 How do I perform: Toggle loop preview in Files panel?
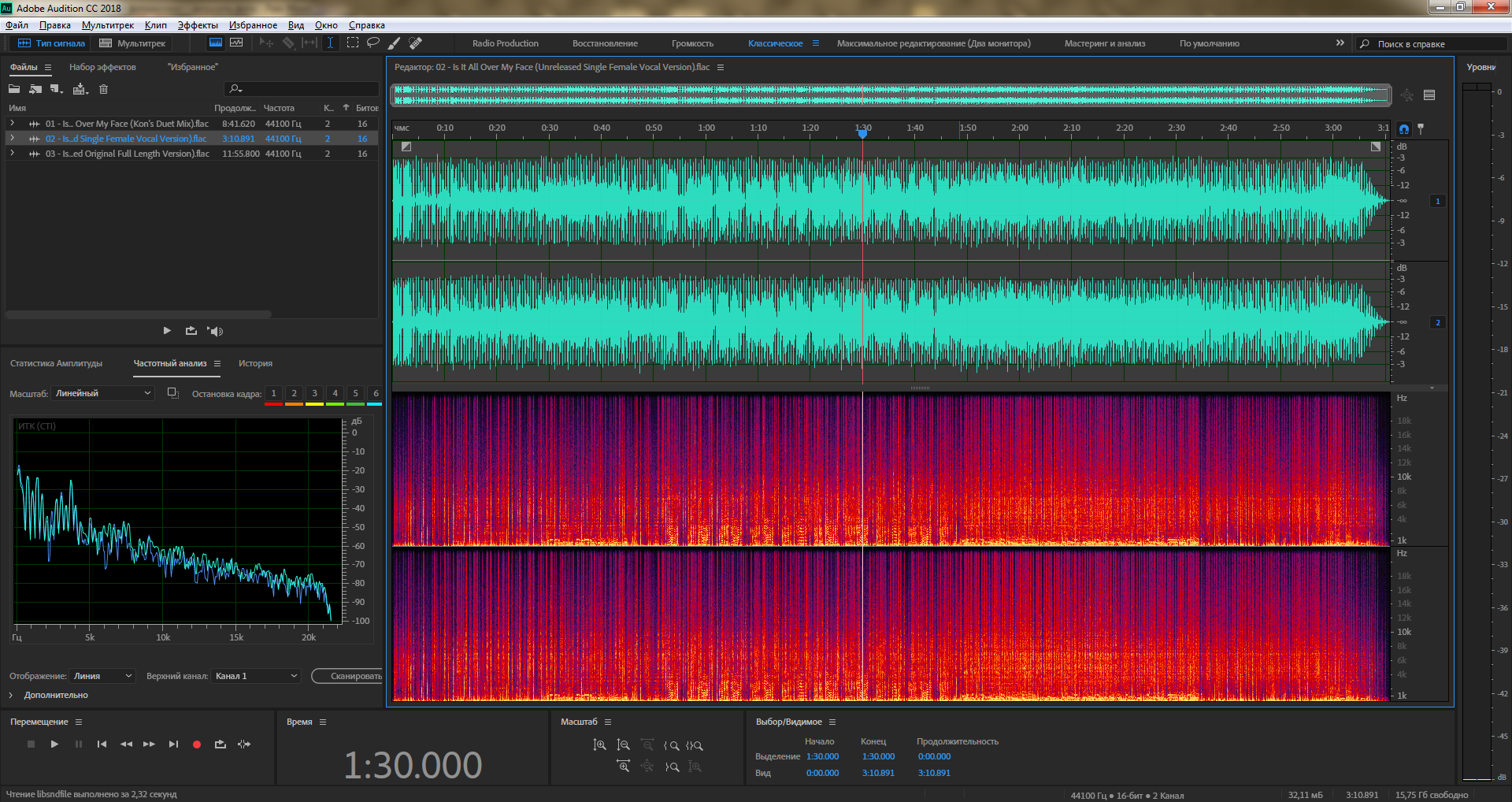[x=191, y=331]
